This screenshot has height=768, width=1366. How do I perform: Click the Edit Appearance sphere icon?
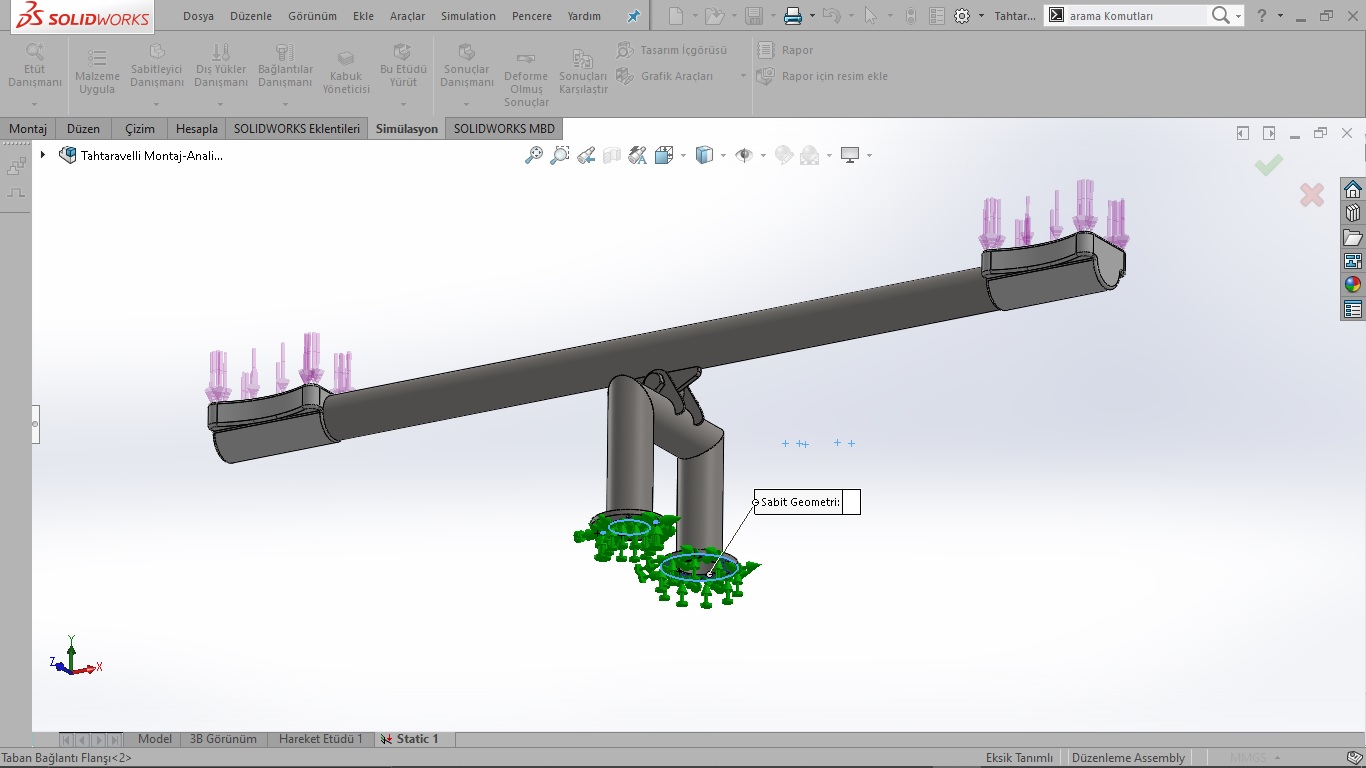coord(784,155)
